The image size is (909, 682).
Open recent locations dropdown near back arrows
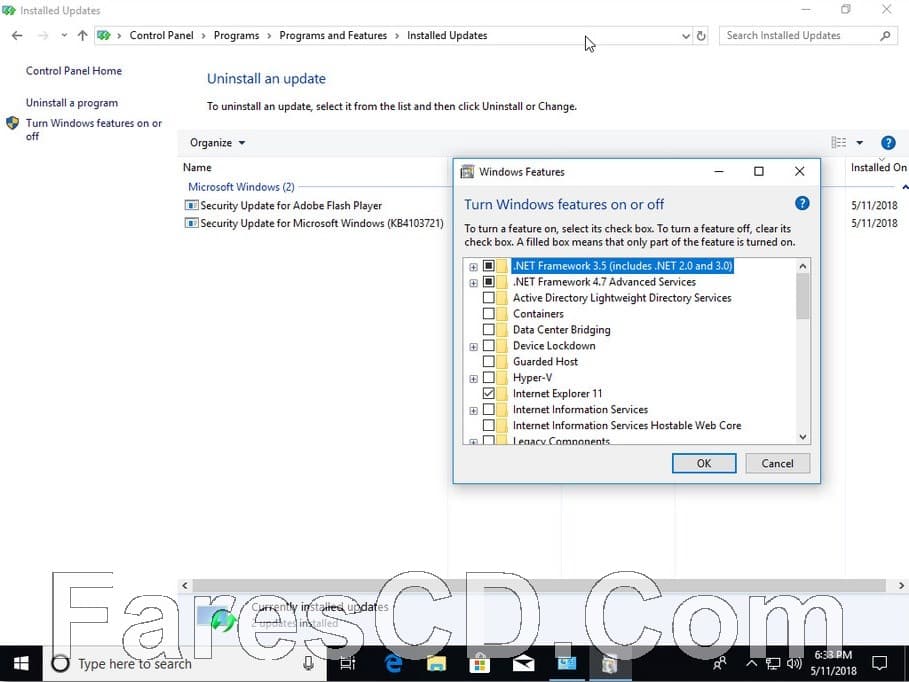[64, 36]
